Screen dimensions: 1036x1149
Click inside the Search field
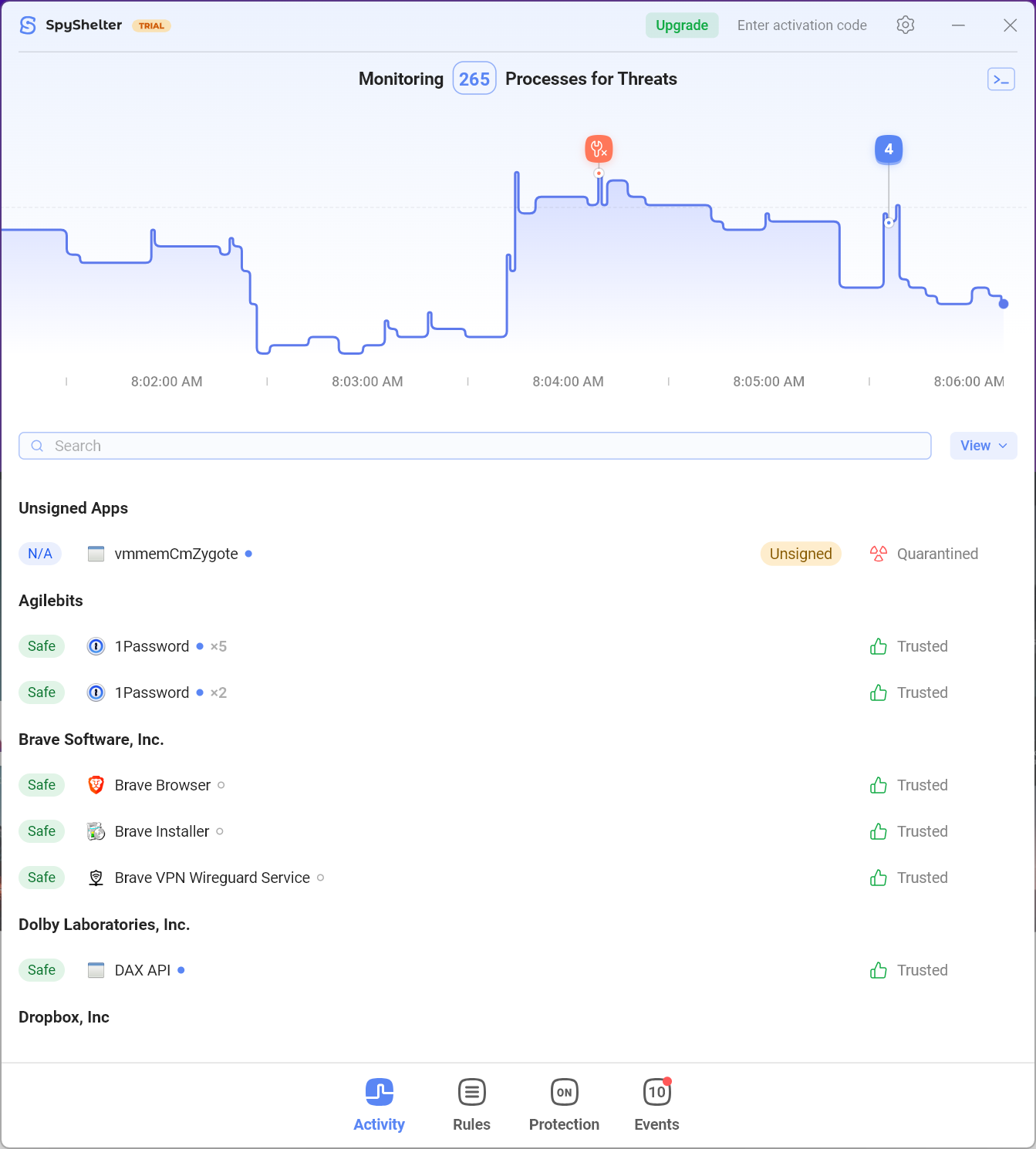pyautogui.click(x=309, y=446)
